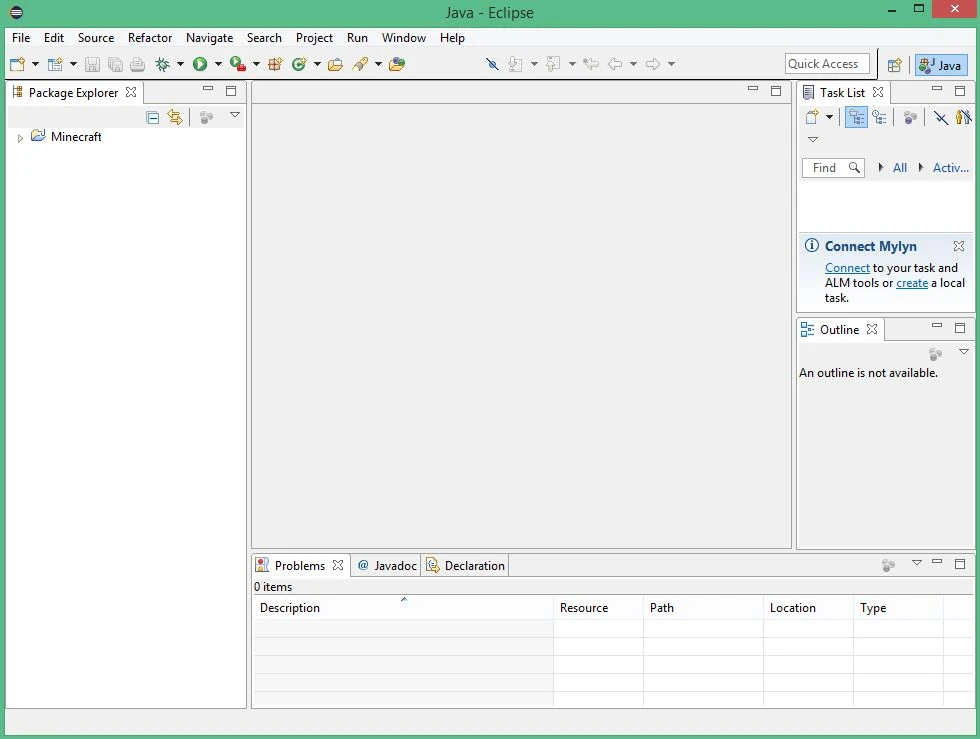Image resolution: width=980 pixels, height=739 pixels.
Task: Expand the Minecraft project tree node
Action: 20,138
